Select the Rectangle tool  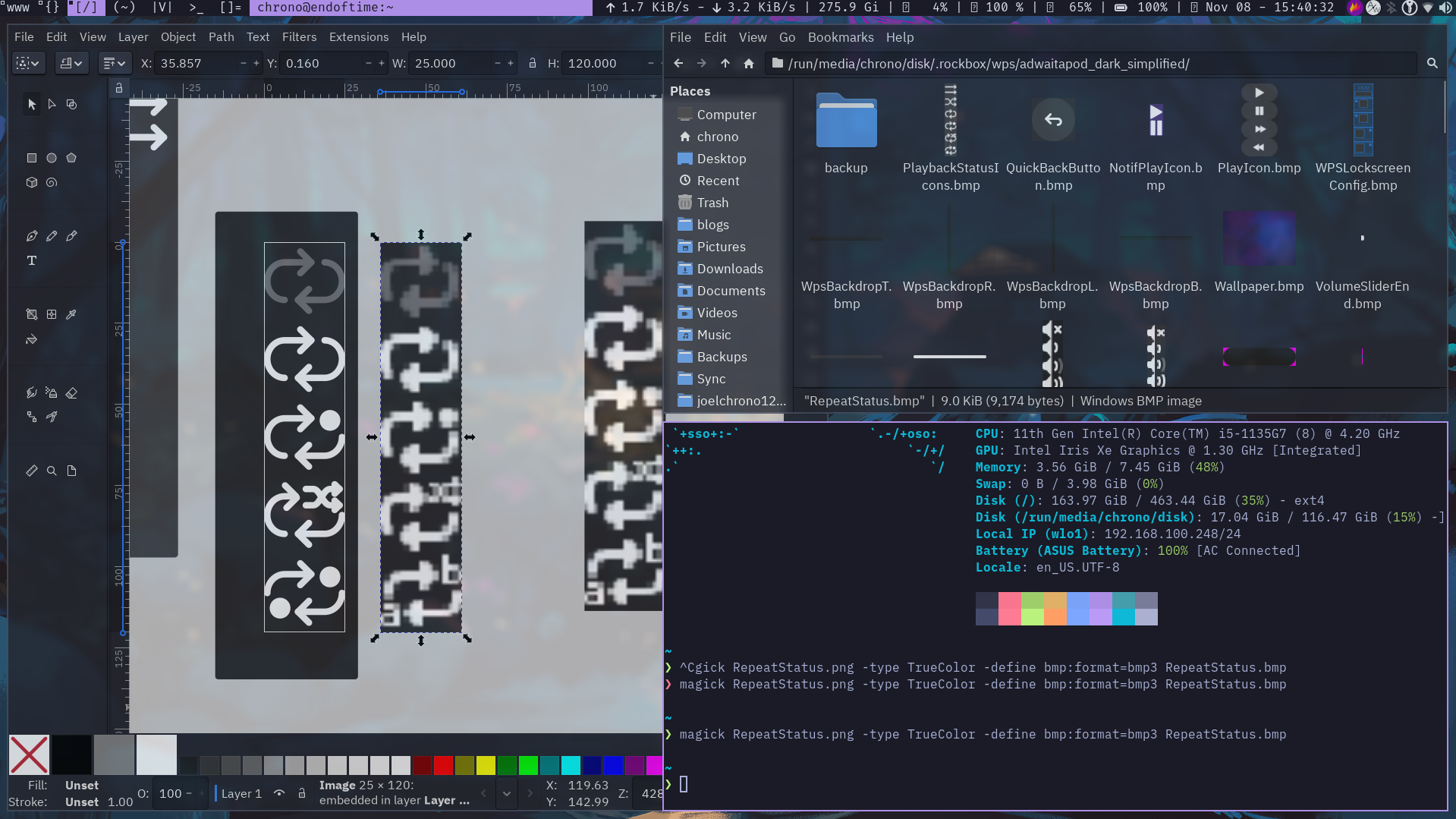coord(32,158)
